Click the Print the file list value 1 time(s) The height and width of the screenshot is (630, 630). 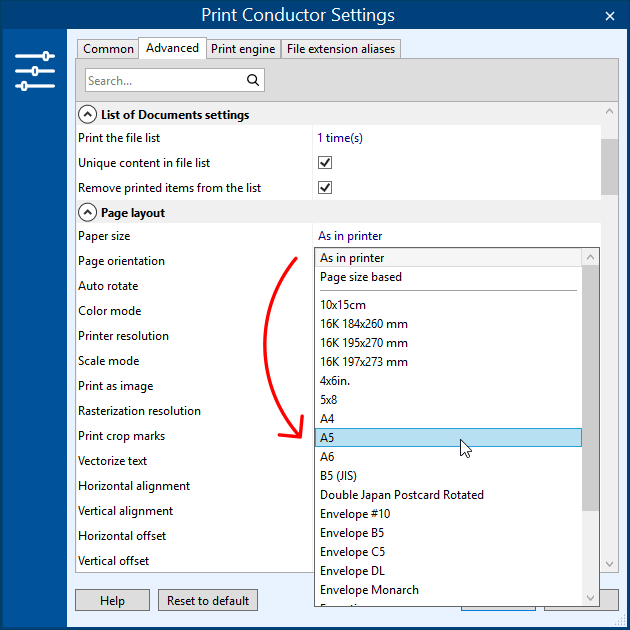click(340, 138)
